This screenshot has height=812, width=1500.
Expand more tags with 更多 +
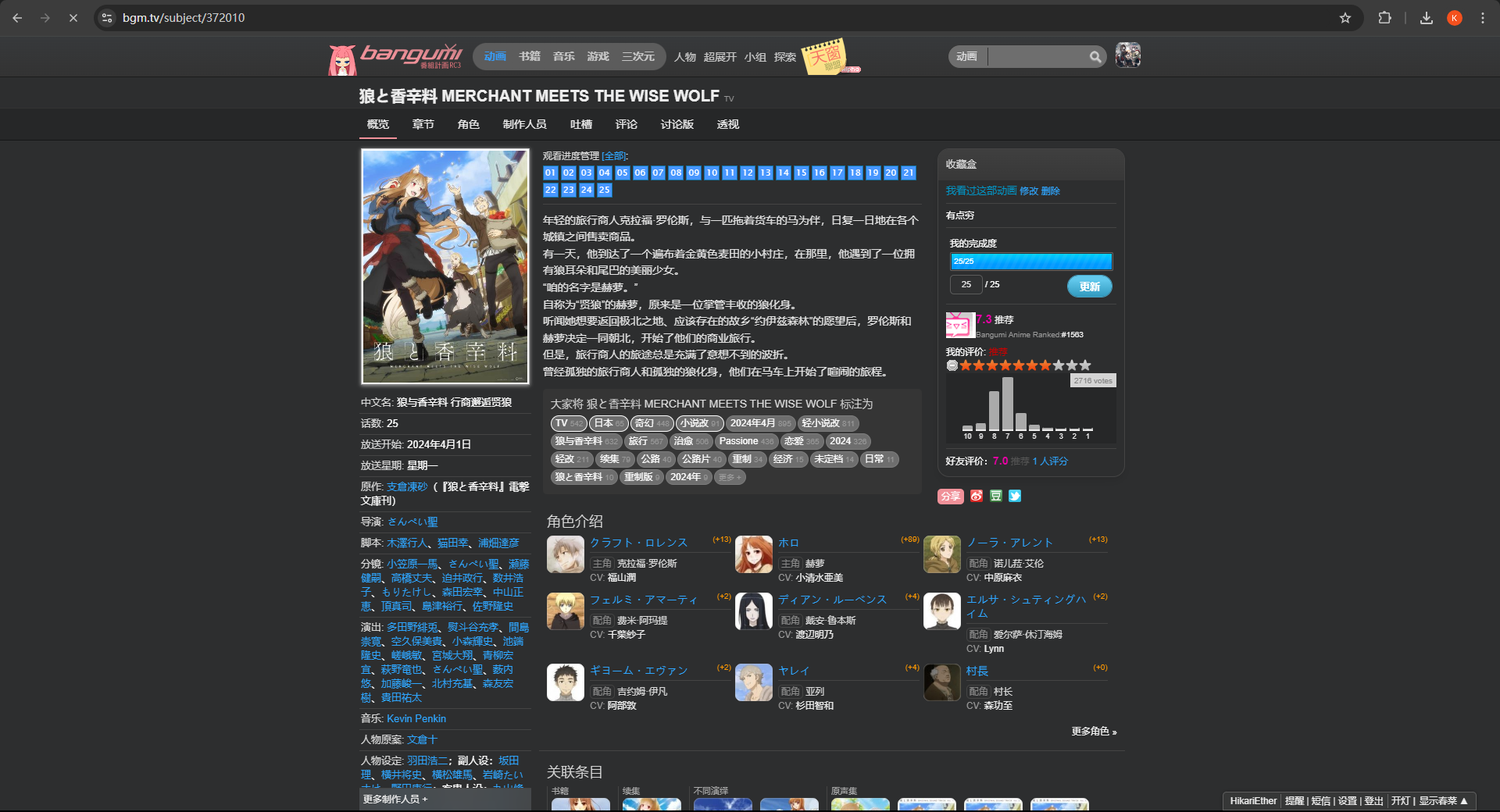[730, 477]
